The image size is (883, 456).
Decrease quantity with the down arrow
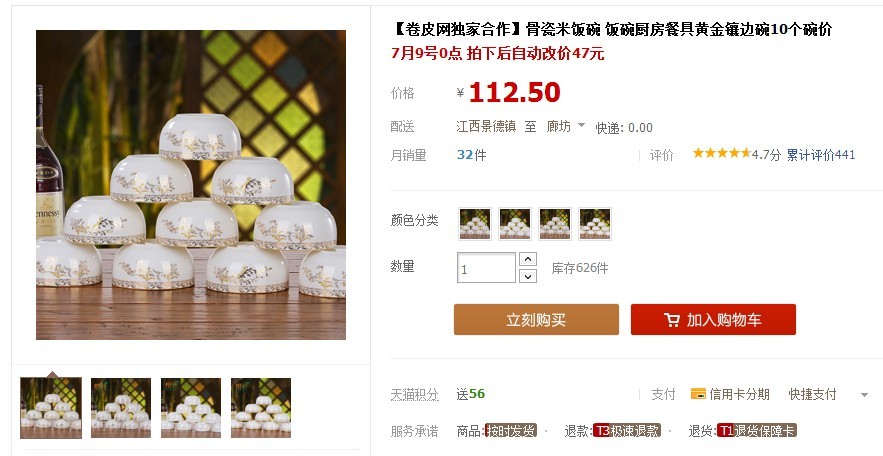point(528,276)
